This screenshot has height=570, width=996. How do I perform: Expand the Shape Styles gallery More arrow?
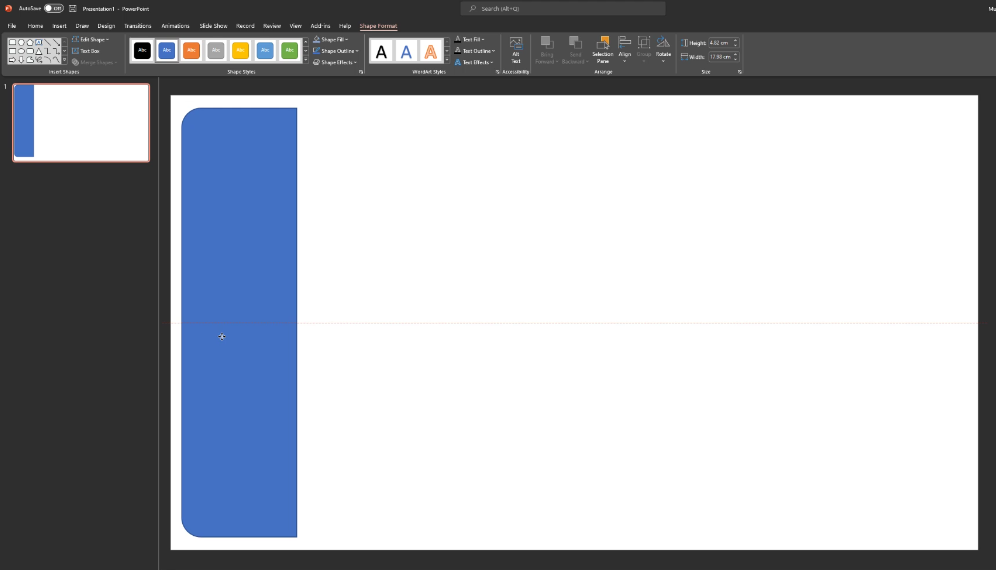pyautogui.click(x=306, y=60)
